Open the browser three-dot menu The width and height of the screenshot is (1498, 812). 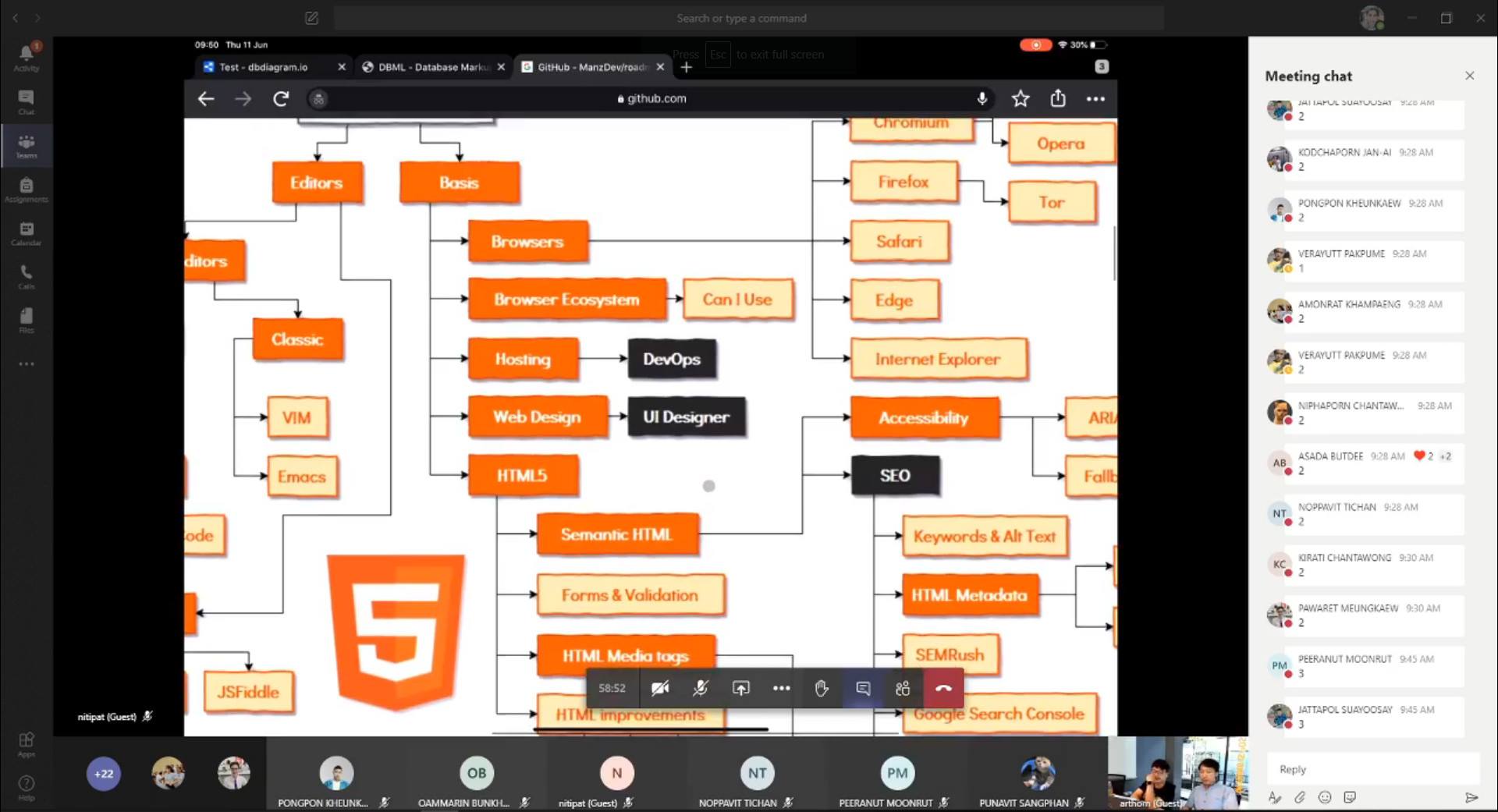(x=1095, y=98)
